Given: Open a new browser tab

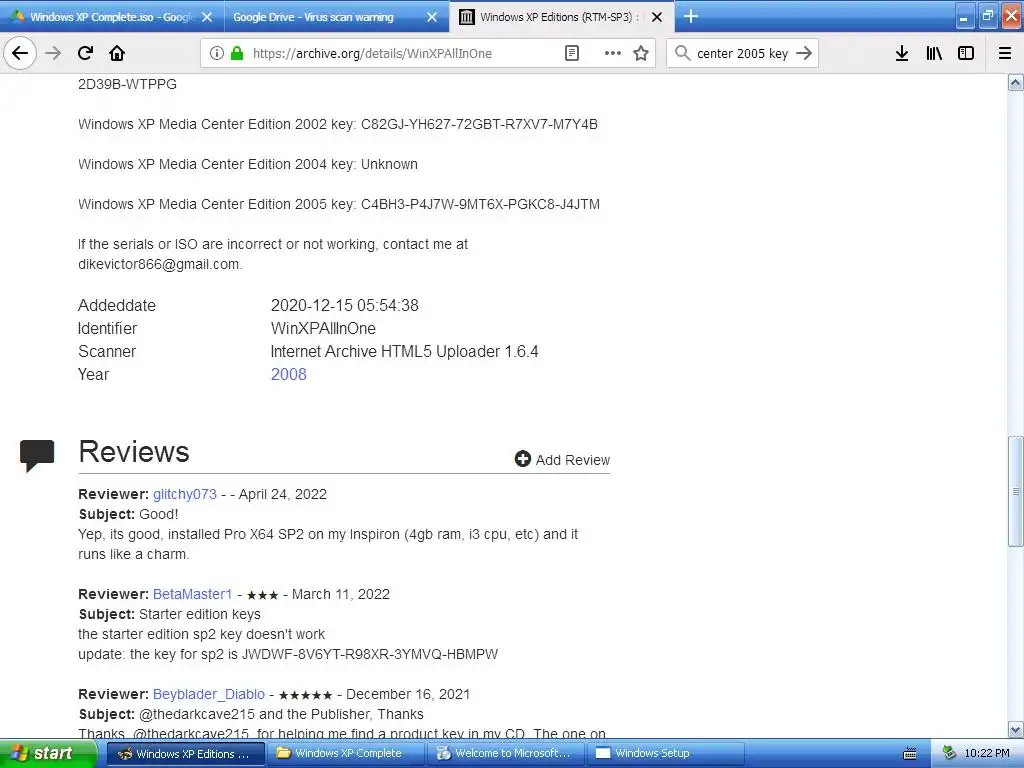Looking at the screenshot, I should (691, 16).
